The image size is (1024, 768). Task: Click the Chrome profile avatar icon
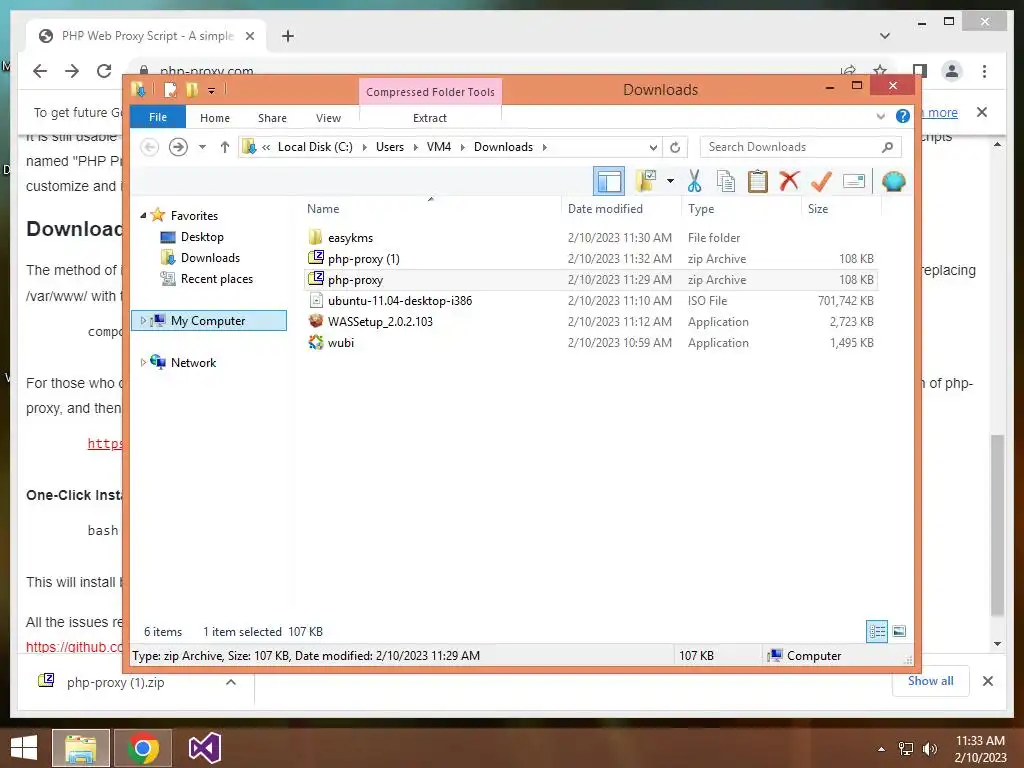coord(952,71)
